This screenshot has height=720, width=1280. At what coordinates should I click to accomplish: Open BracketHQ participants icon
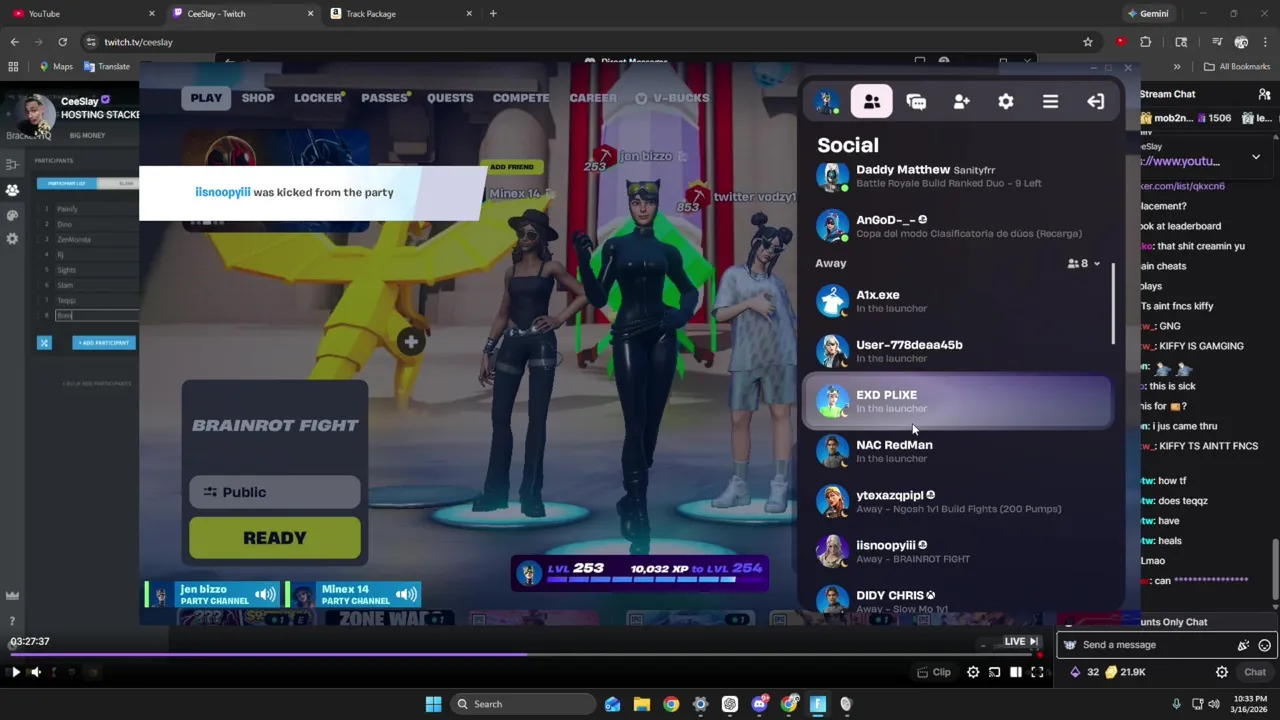(12, 190)
